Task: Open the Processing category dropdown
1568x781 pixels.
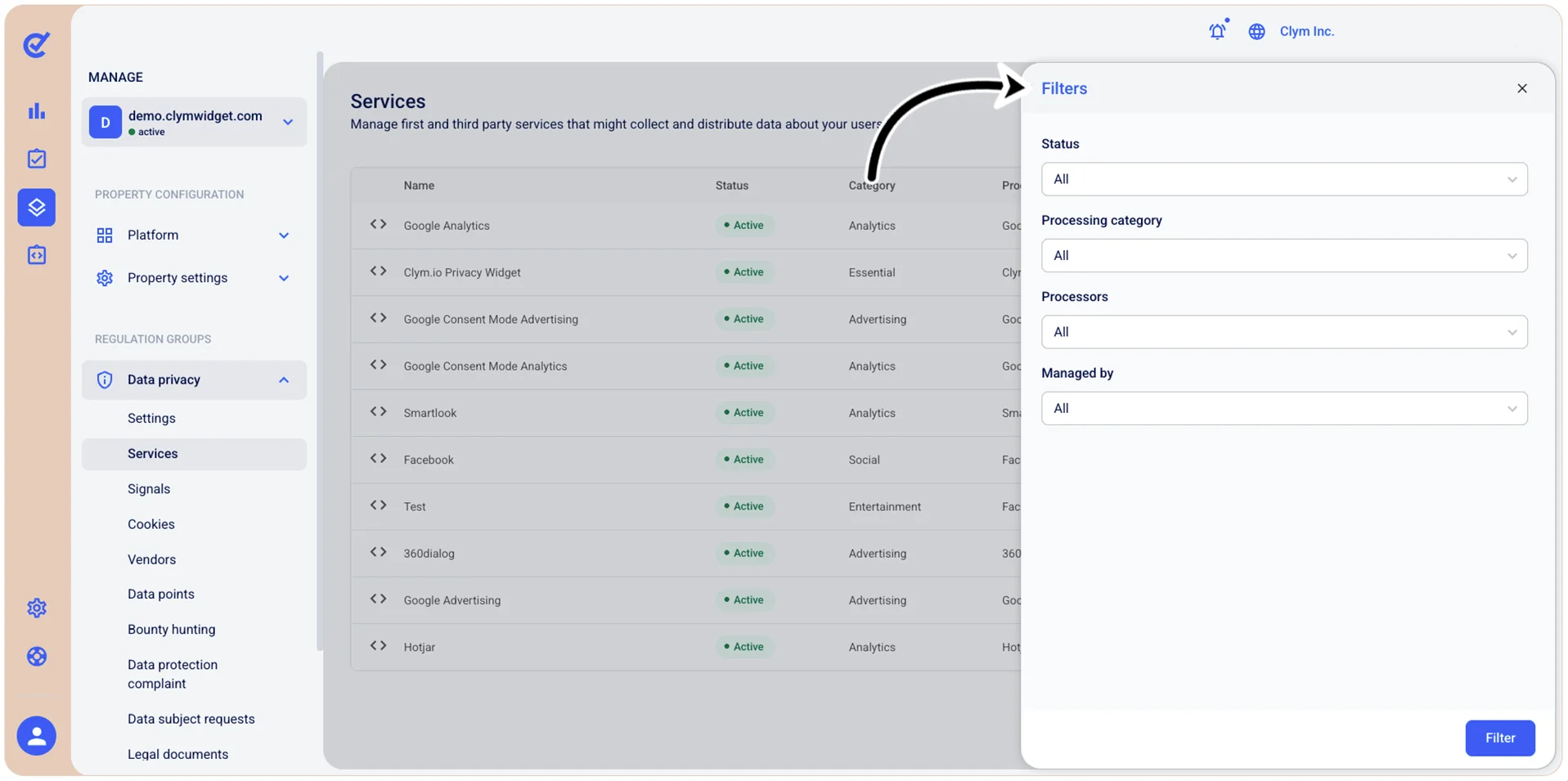Action: pyautogui.click(x=1284, y=255)
